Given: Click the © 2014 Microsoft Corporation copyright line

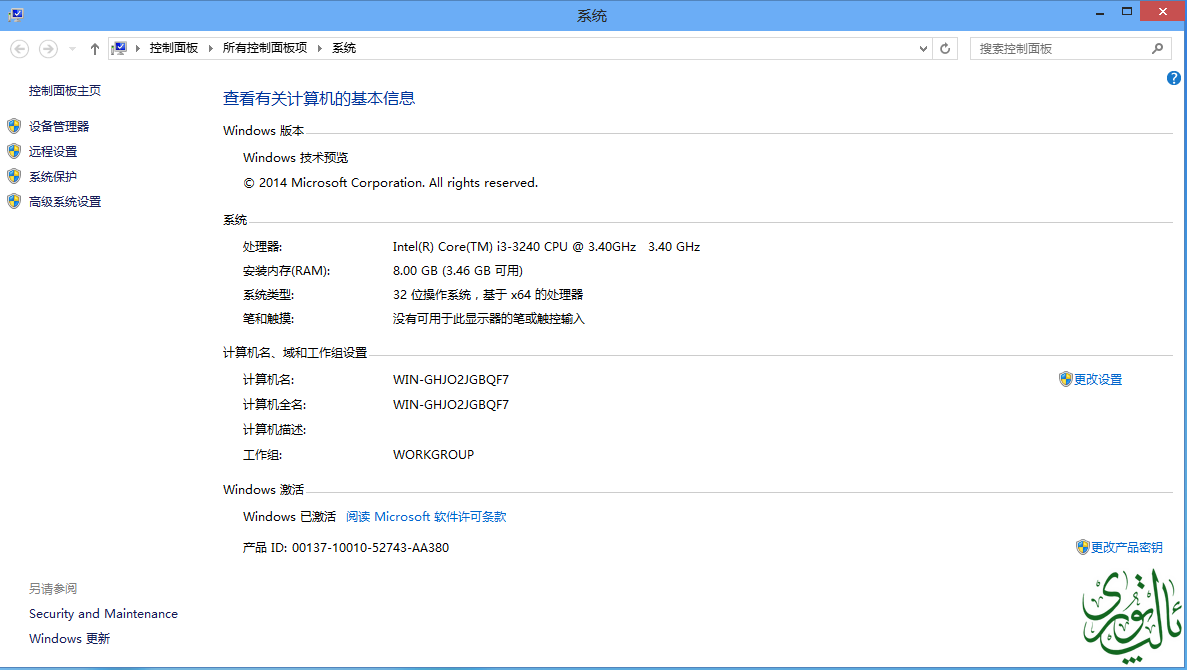Looking at the screenshot, I should pyautogui.click(x=391, y=182).
